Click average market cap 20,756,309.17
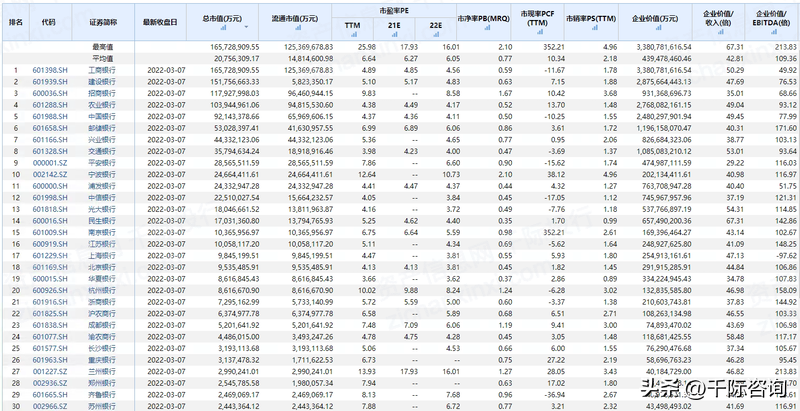 [x=237, y=58]
